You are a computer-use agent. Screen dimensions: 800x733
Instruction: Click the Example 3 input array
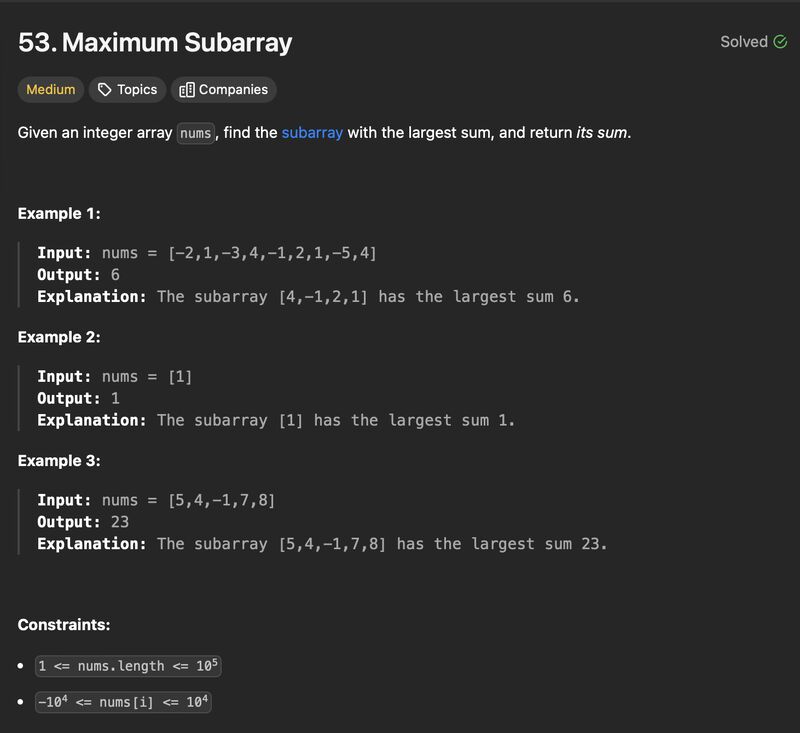click(x=221, y=500)
